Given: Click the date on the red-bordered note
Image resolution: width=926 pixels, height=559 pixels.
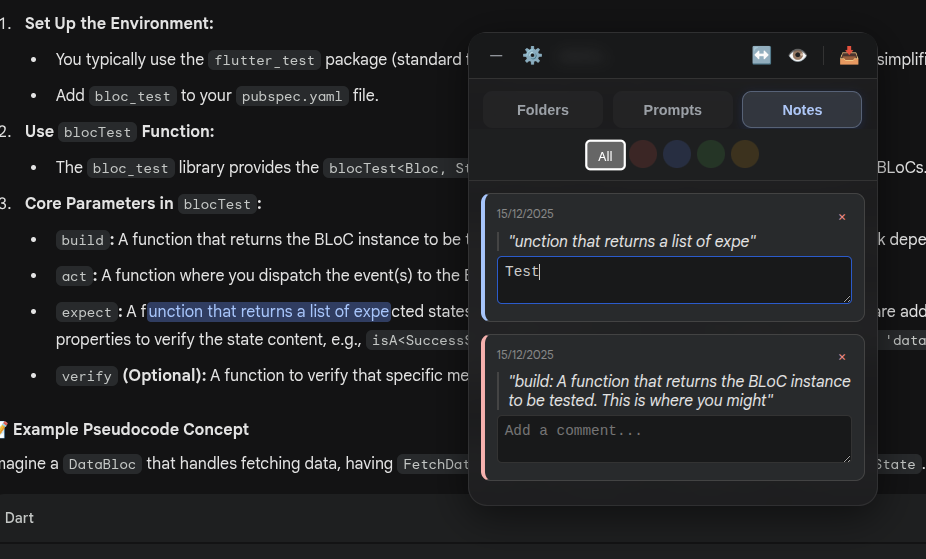Looking at the screenshot, I should click(525, 355).
